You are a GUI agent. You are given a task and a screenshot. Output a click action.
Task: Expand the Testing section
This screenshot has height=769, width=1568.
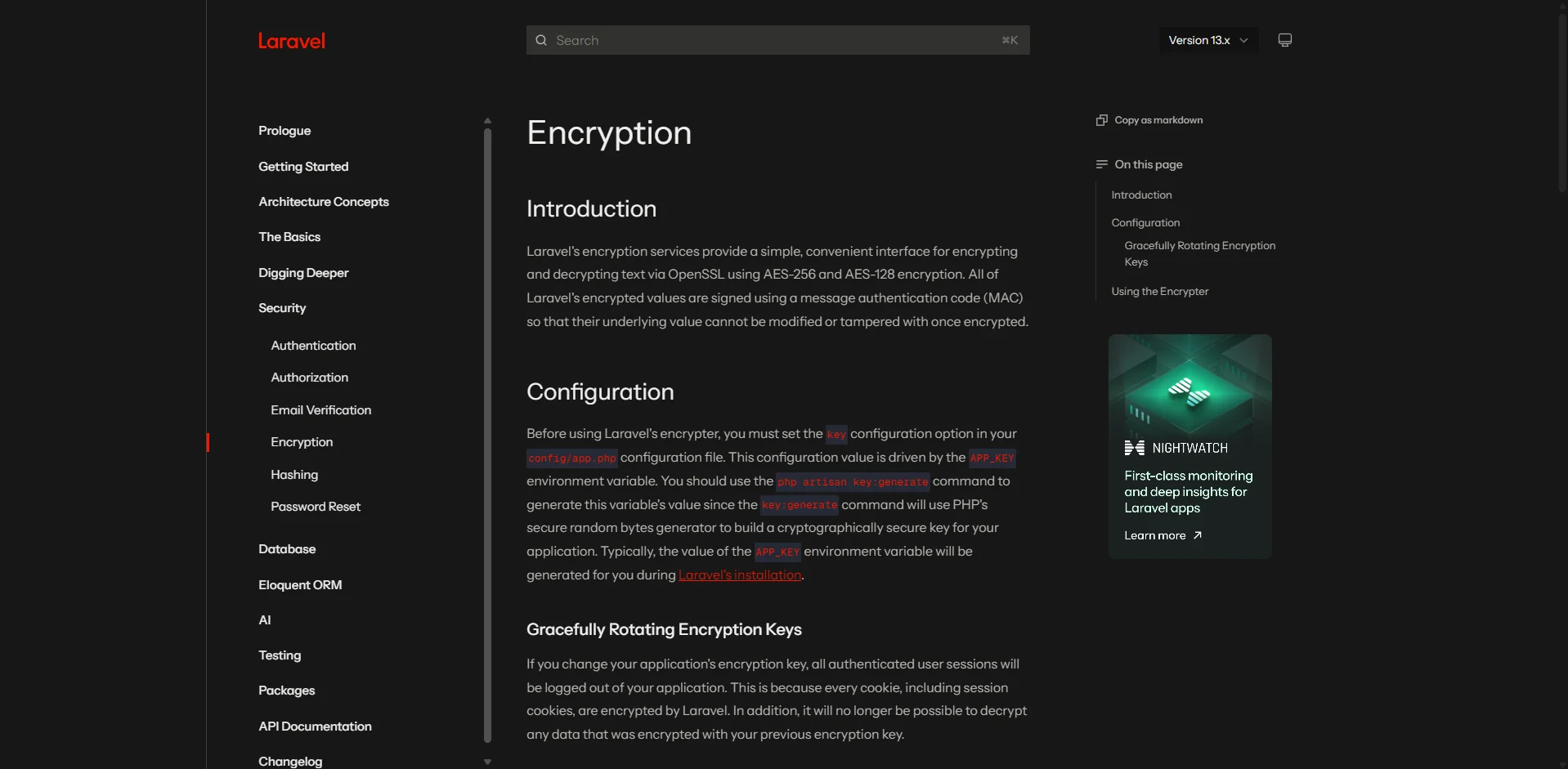pyautogui.click(x=280, y=655)
